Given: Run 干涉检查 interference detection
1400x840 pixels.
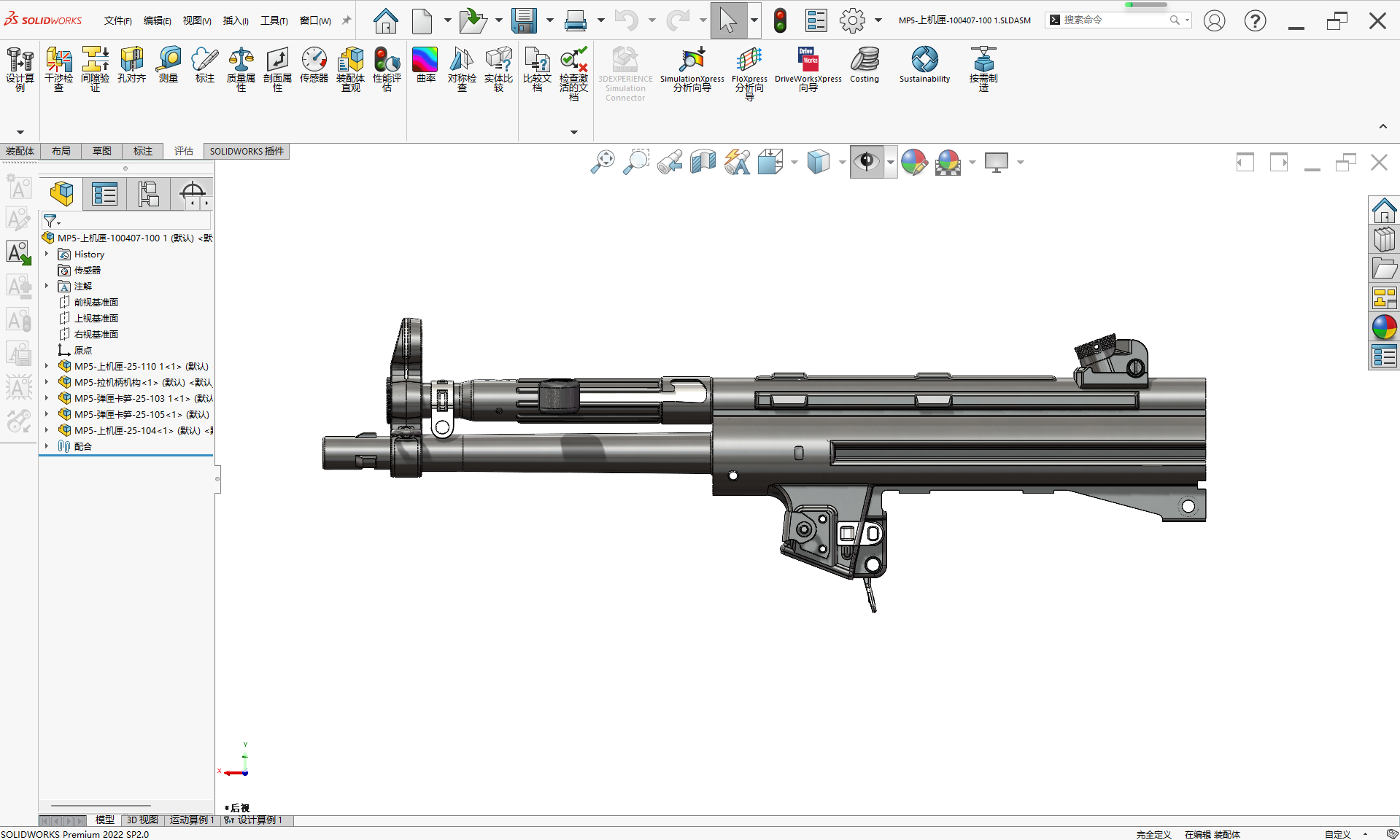Looking at the screenshot, I should [58, 69].
